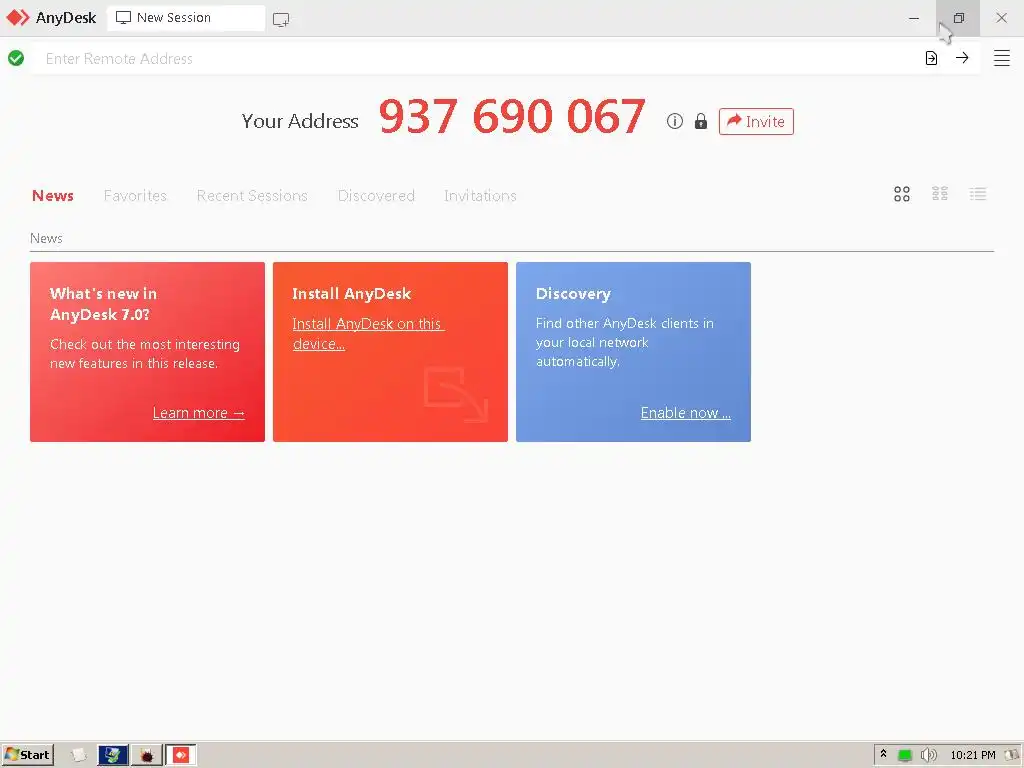Click the green connection status checkmark
This screenshot has width=1024, height=768.
[16, 58]
